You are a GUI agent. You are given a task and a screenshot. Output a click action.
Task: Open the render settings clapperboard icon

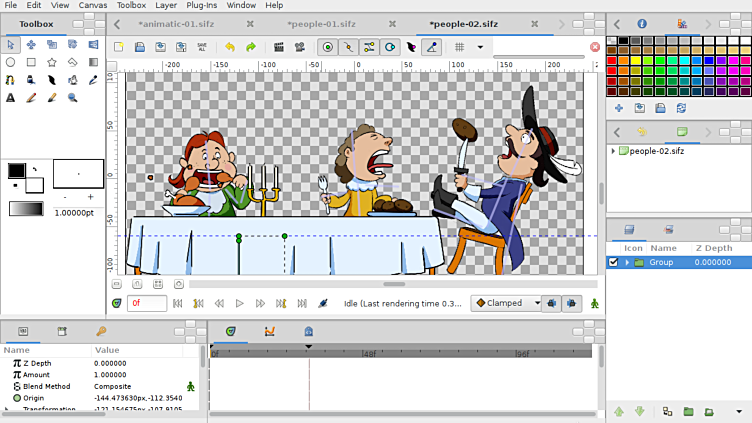(279, 47)
